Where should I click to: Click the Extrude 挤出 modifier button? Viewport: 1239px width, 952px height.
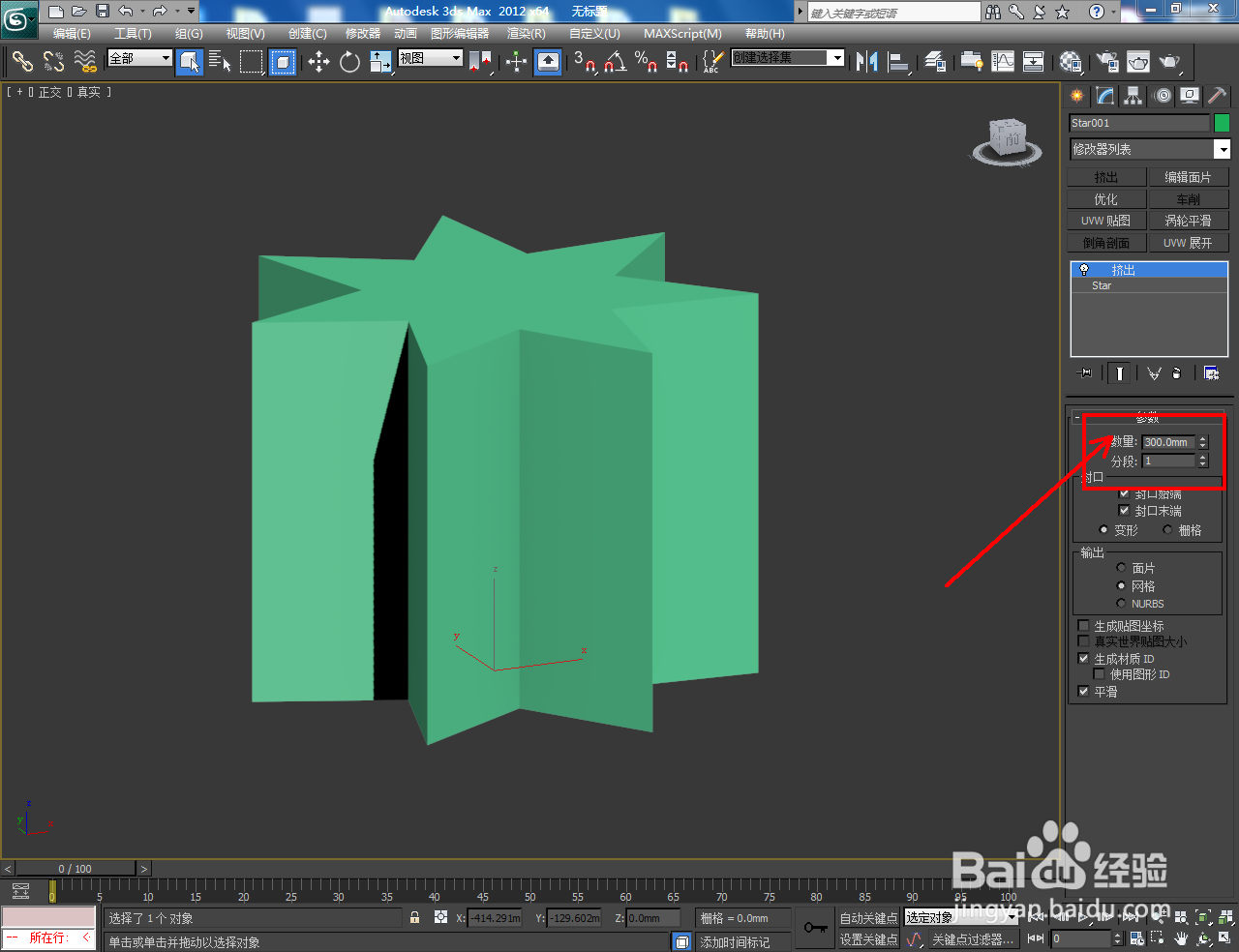point(1106,177)
